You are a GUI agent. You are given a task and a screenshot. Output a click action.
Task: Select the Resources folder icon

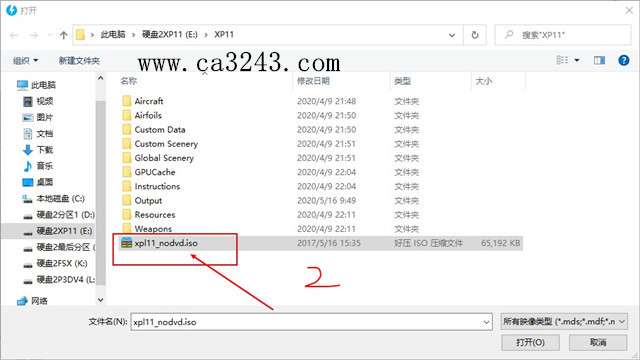pyautogui.click(x=127, y=215)
